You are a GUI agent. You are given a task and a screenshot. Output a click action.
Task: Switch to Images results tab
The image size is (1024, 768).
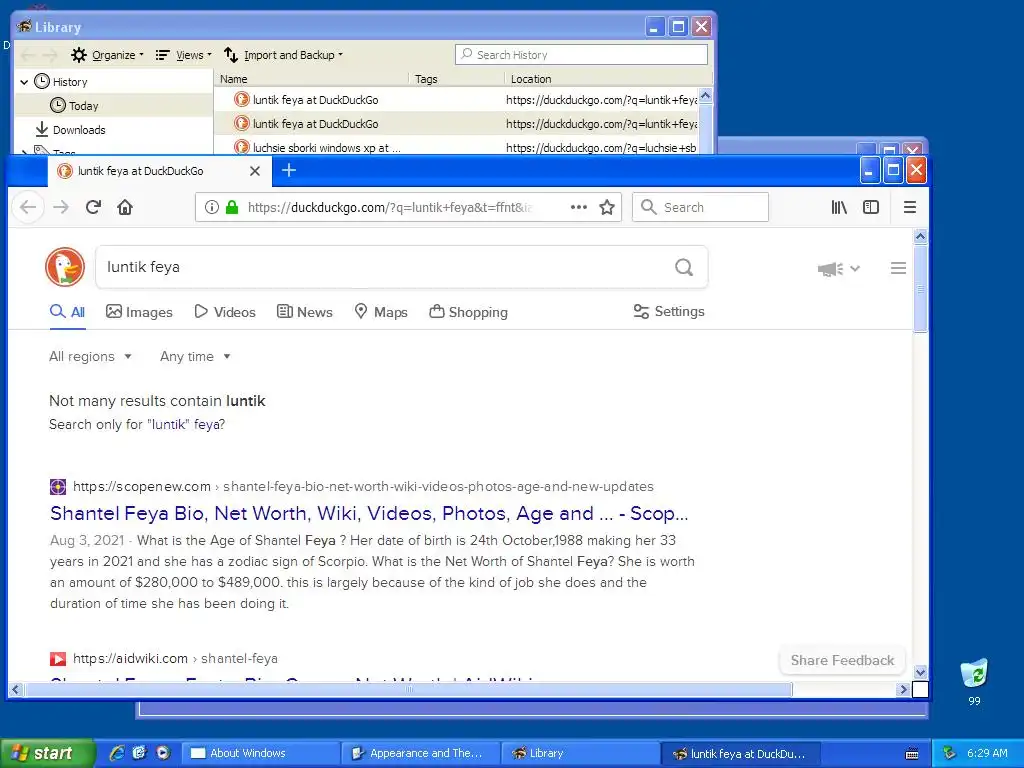(139, 312)
